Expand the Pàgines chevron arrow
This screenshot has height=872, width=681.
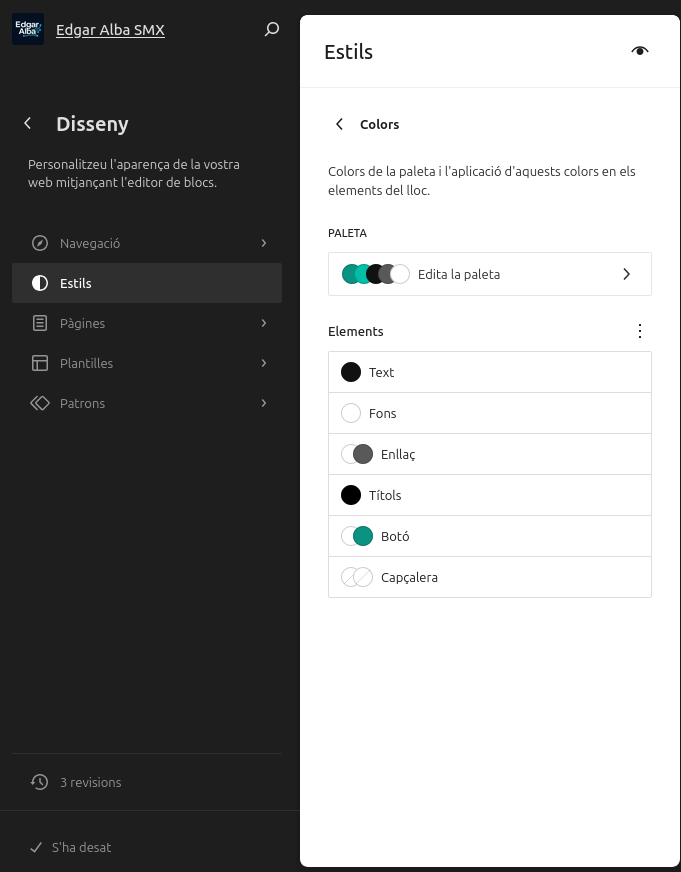tap(264, 323)
